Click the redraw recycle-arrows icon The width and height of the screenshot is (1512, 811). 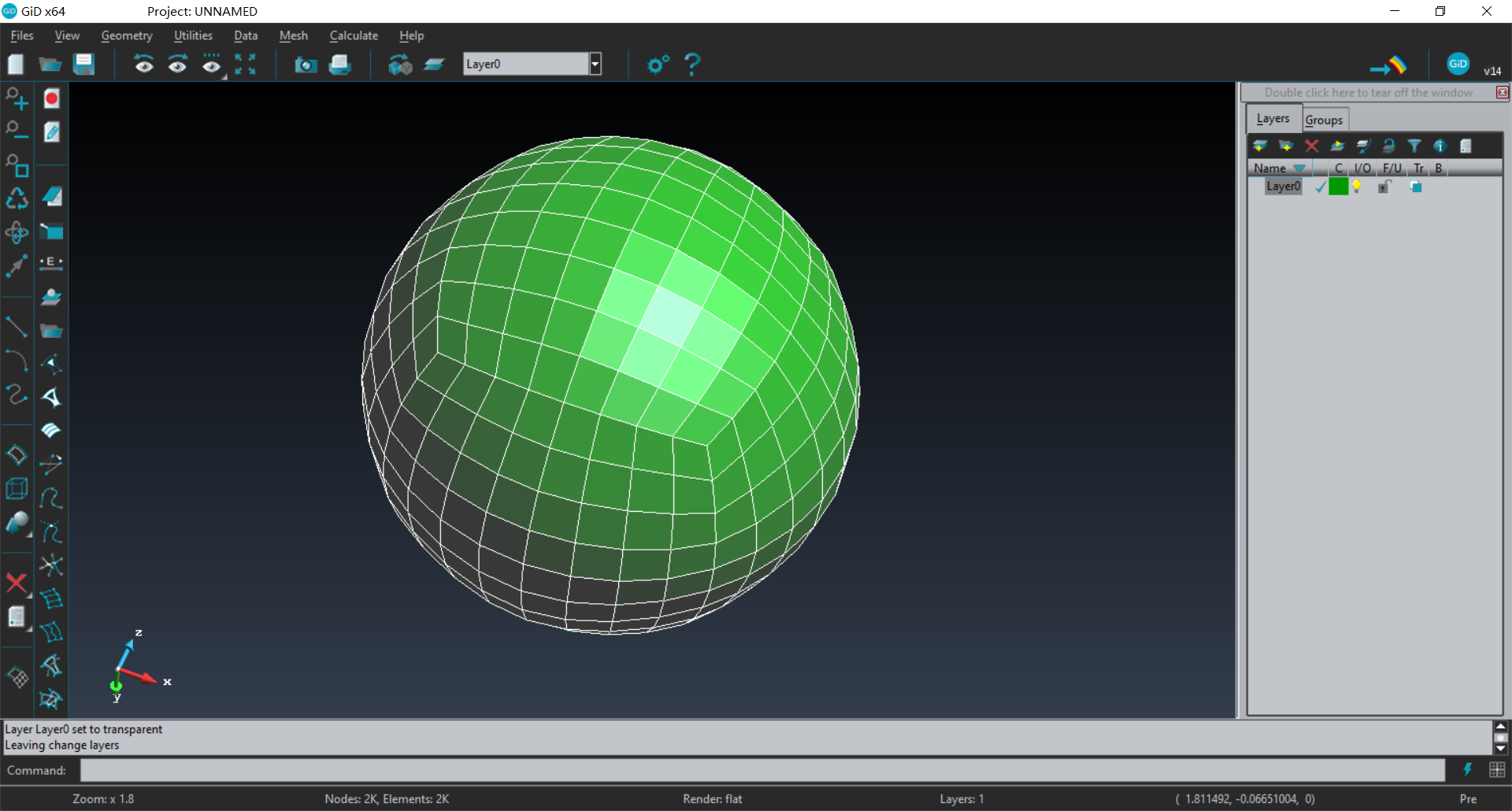pyautogui.click(x=17, y=198)
